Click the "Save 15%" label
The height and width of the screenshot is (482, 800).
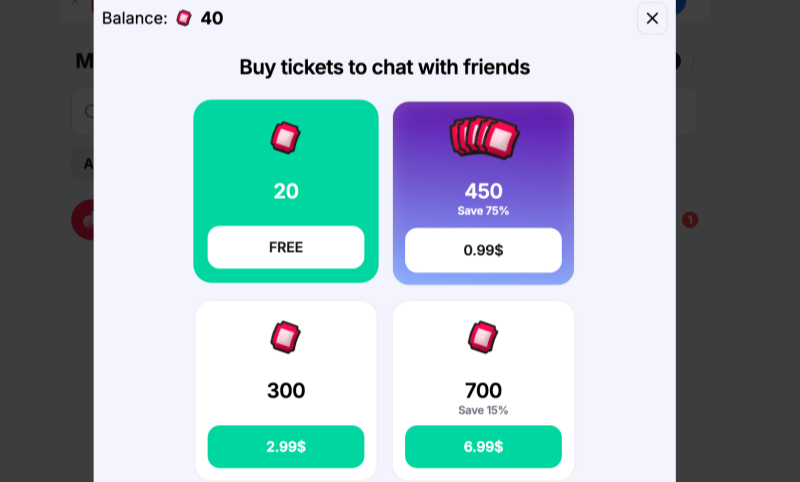coord(483,410)
